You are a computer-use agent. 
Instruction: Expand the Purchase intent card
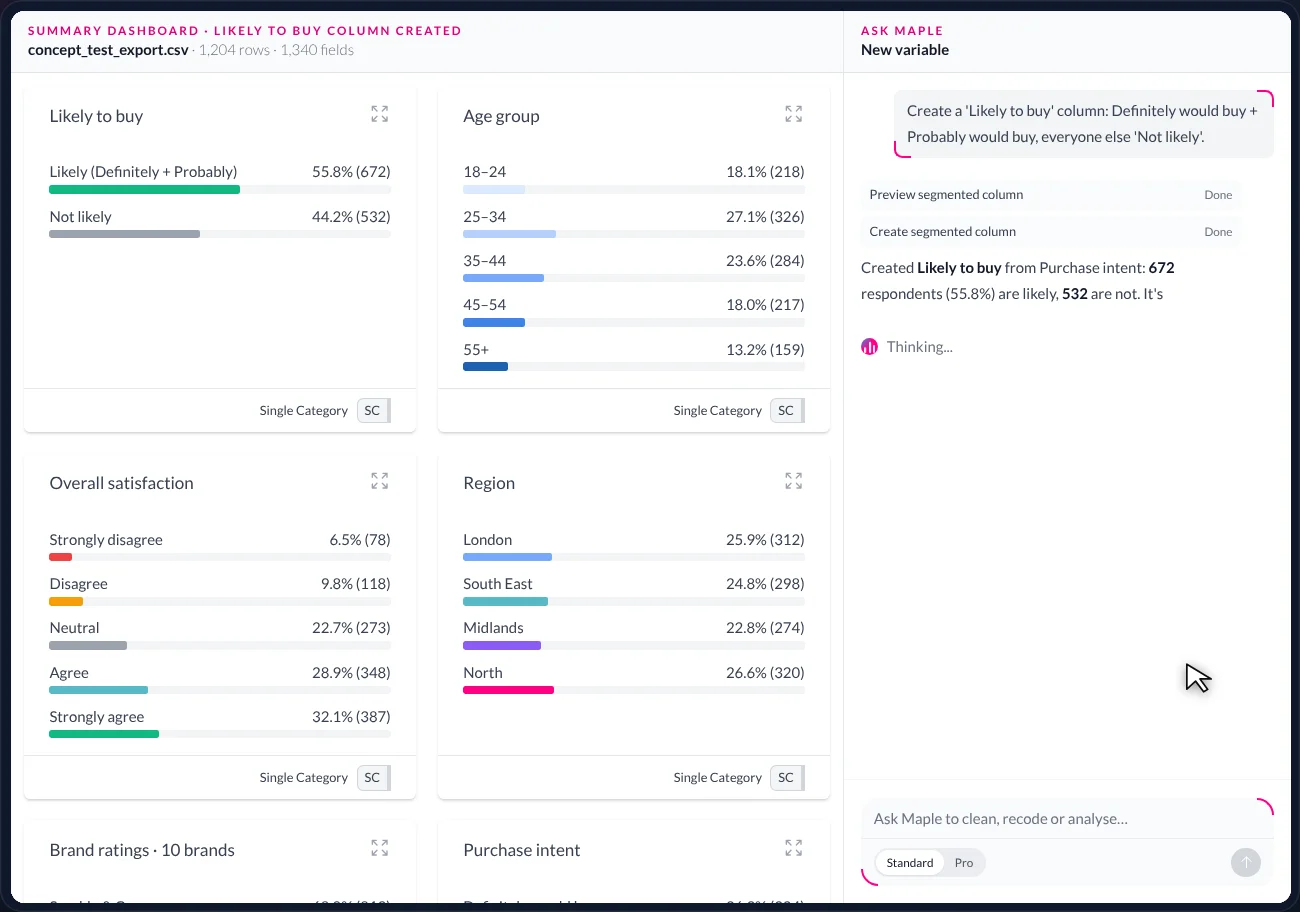pyautogui.click(x=794, y=848)
